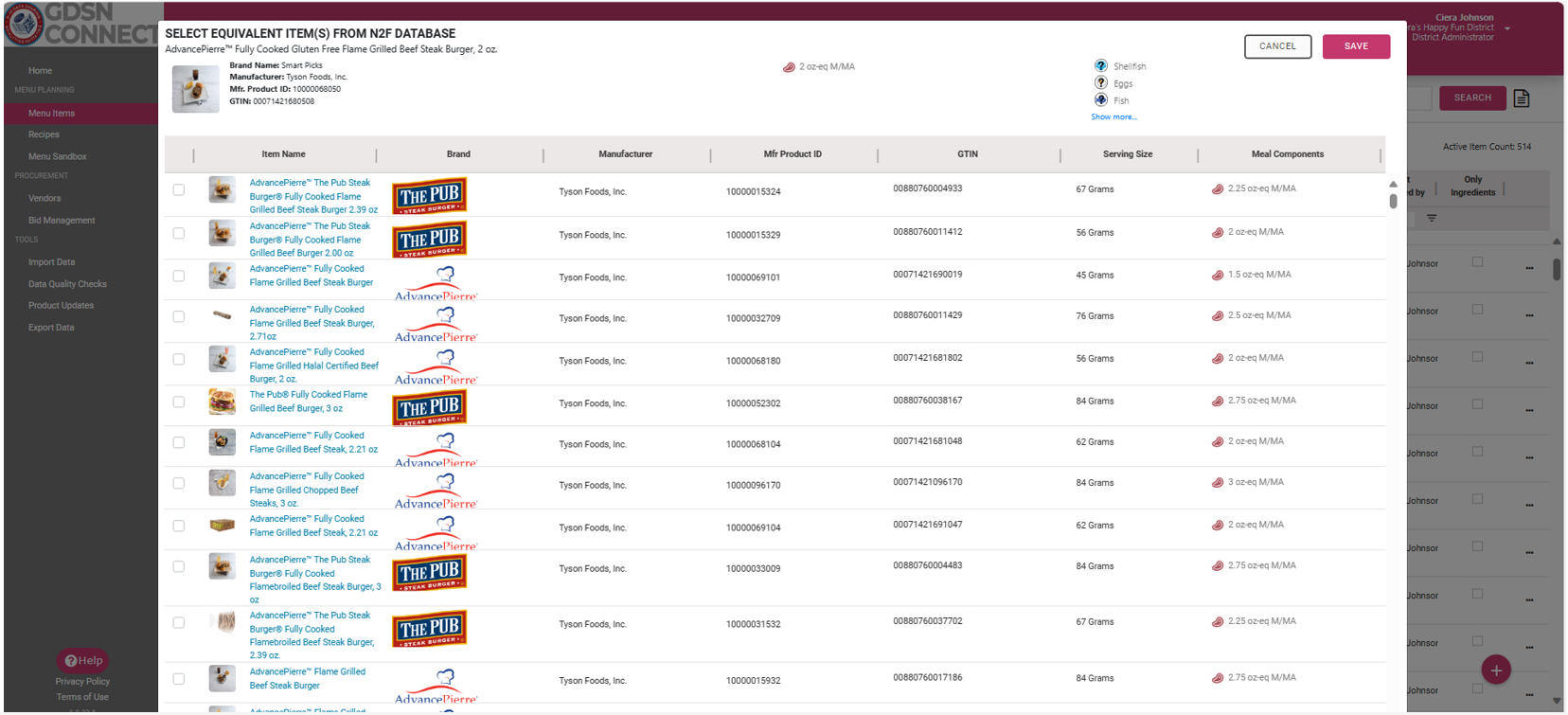This screenshot has height=715, width=1568.
Task: Sort by Meal Components column header
Action: tap(1288, 154)
